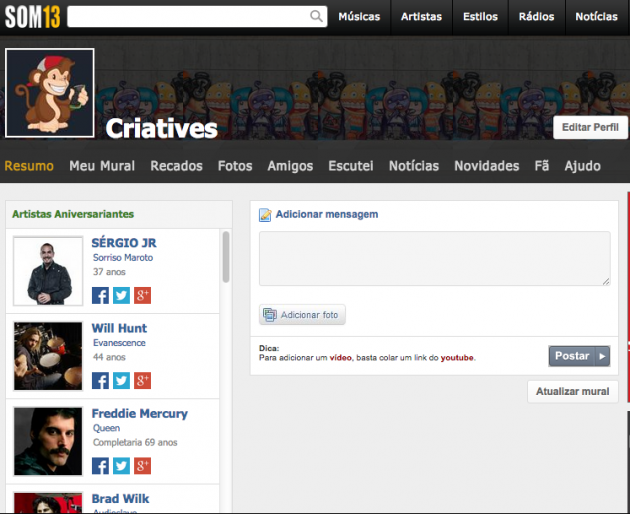
Task: Click the Editar Perfil button
Action: [590, 127]
